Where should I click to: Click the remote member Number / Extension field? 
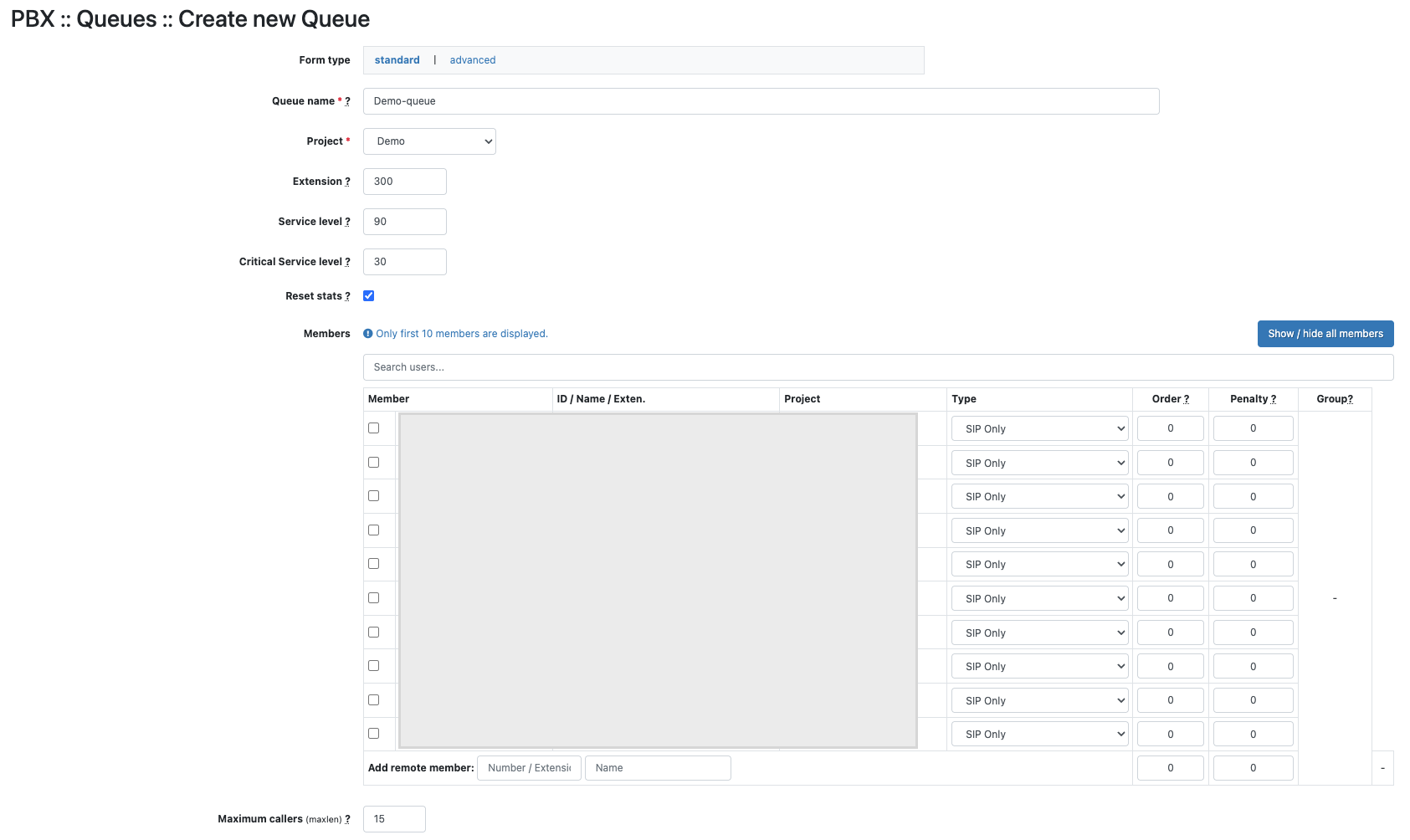click(x=529, y=768)
